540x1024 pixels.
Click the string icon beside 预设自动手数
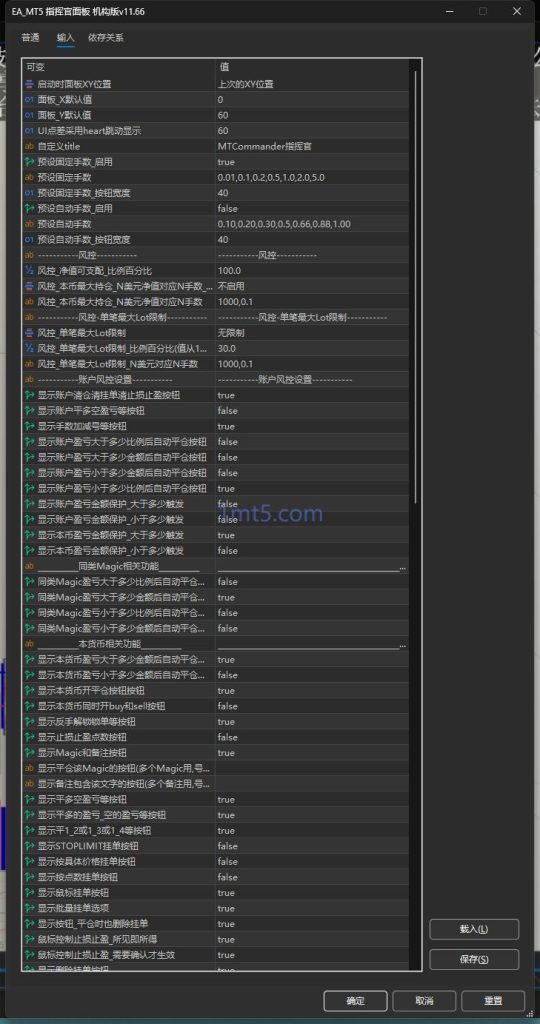pos(29,224)
